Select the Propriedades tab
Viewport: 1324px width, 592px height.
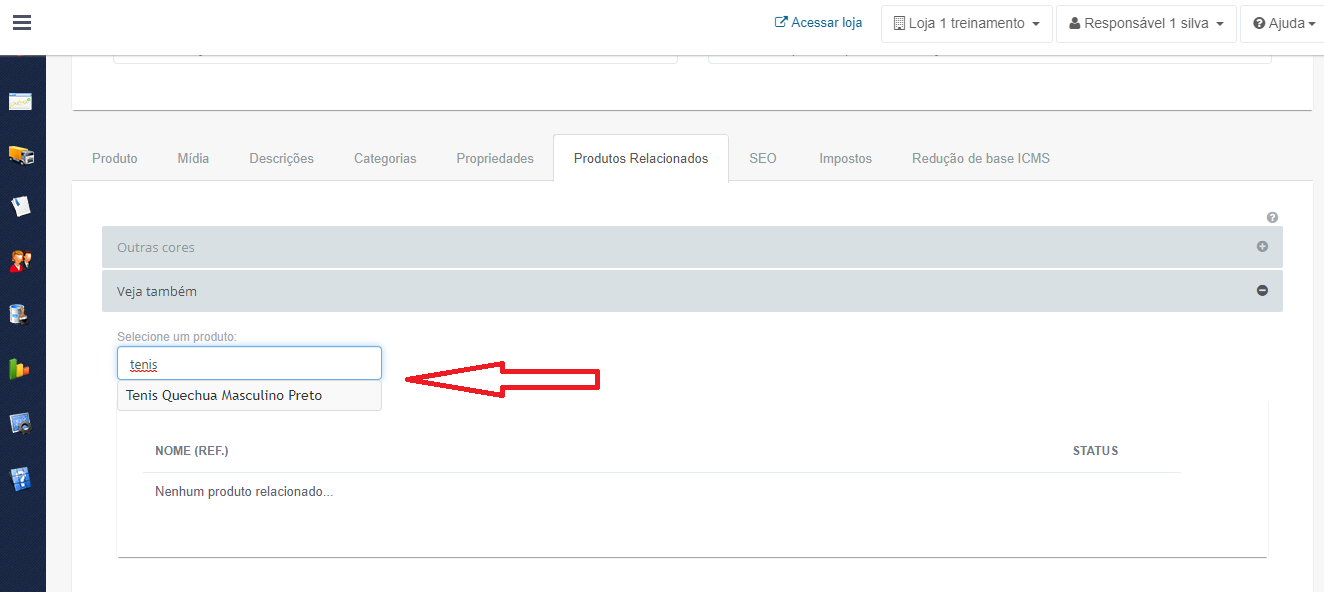click(495, 158)
